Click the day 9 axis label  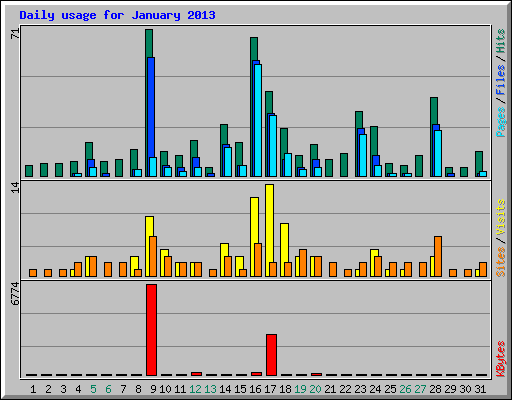coord(153,389)
